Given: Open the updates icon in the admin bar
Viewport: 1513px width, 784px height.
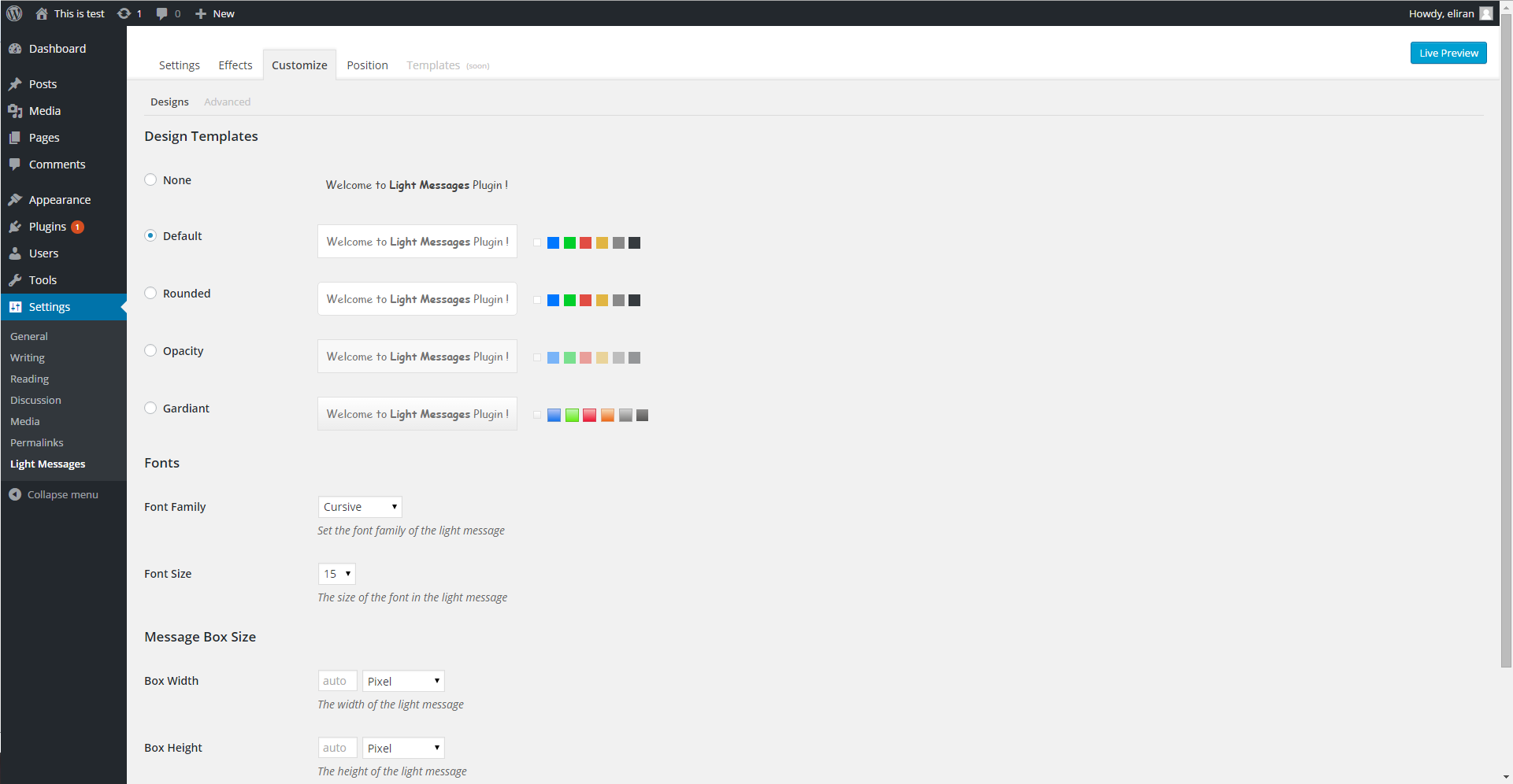Looking at the screenshot, I should (x=124, y=13).
